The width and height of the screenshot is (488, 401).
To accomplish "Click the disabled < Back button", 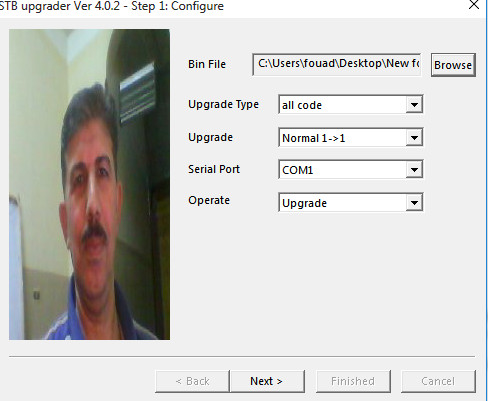I will coord(192,381).
